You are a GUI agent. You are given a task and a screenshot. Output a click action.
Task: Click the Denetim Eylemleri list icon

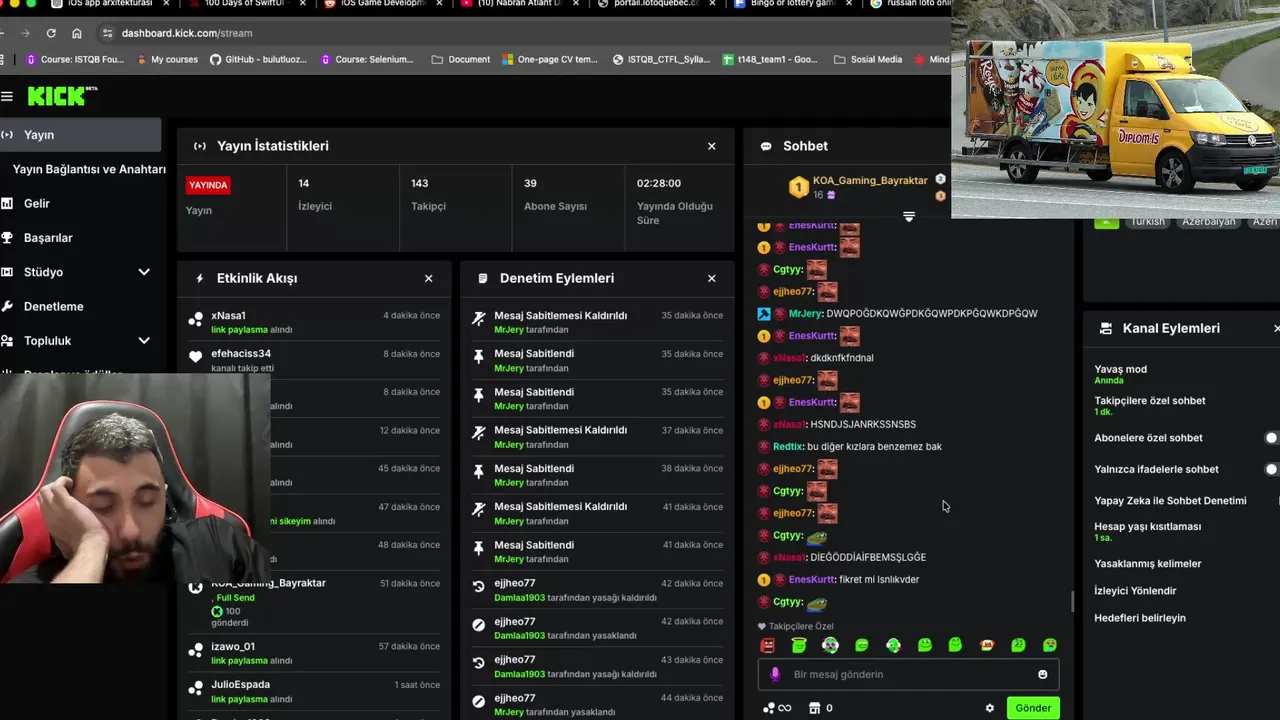pos(483,278)
